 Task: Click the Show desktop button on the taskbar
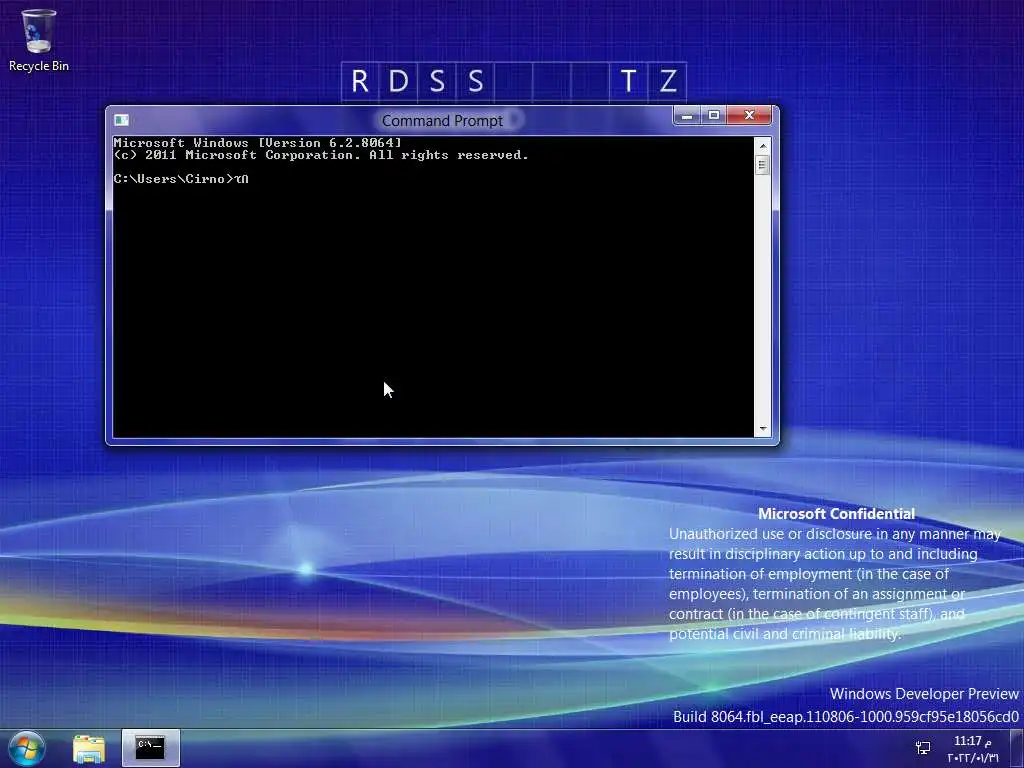point(1017,748)
